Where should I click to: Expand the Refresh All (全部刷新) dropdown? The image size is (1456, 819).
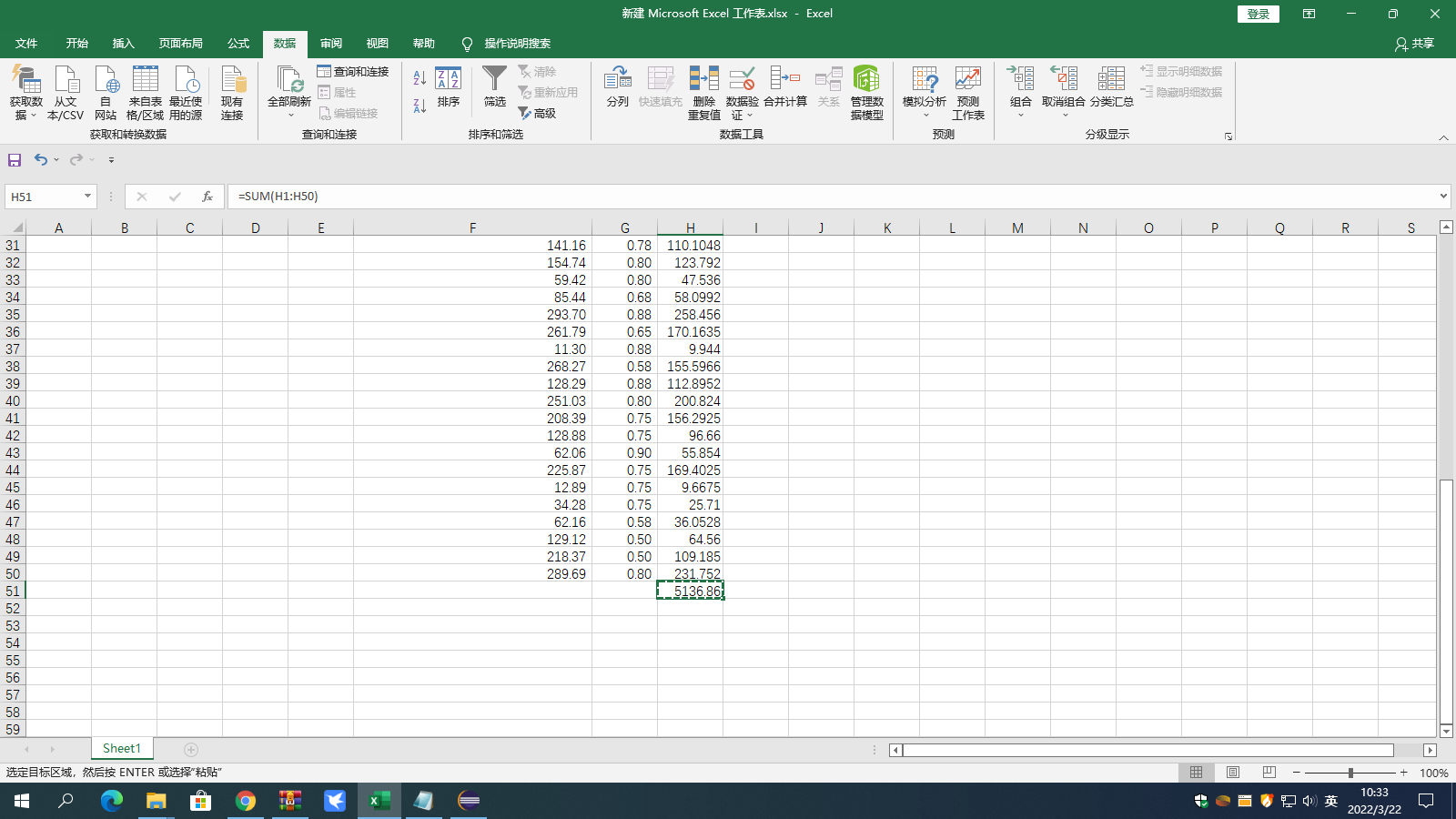pyautogui.click(x=290, y=116)
